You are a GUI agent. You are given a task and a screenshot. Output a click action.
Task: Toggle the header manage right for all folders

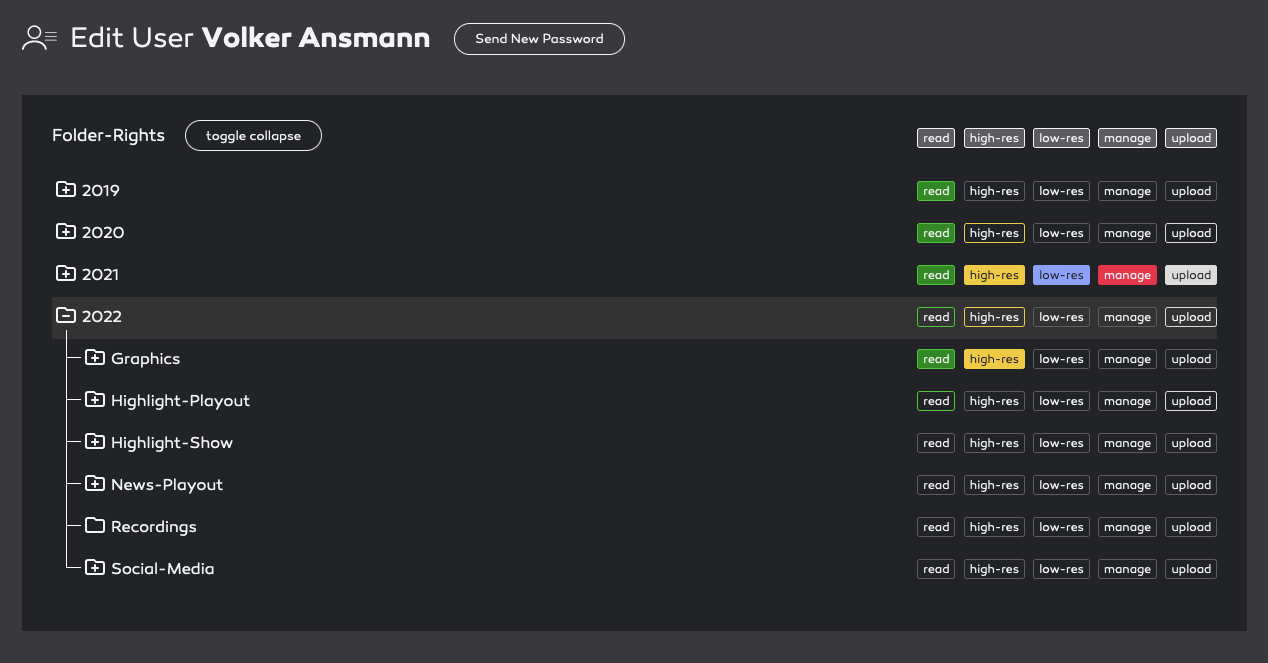point(1127,138)
